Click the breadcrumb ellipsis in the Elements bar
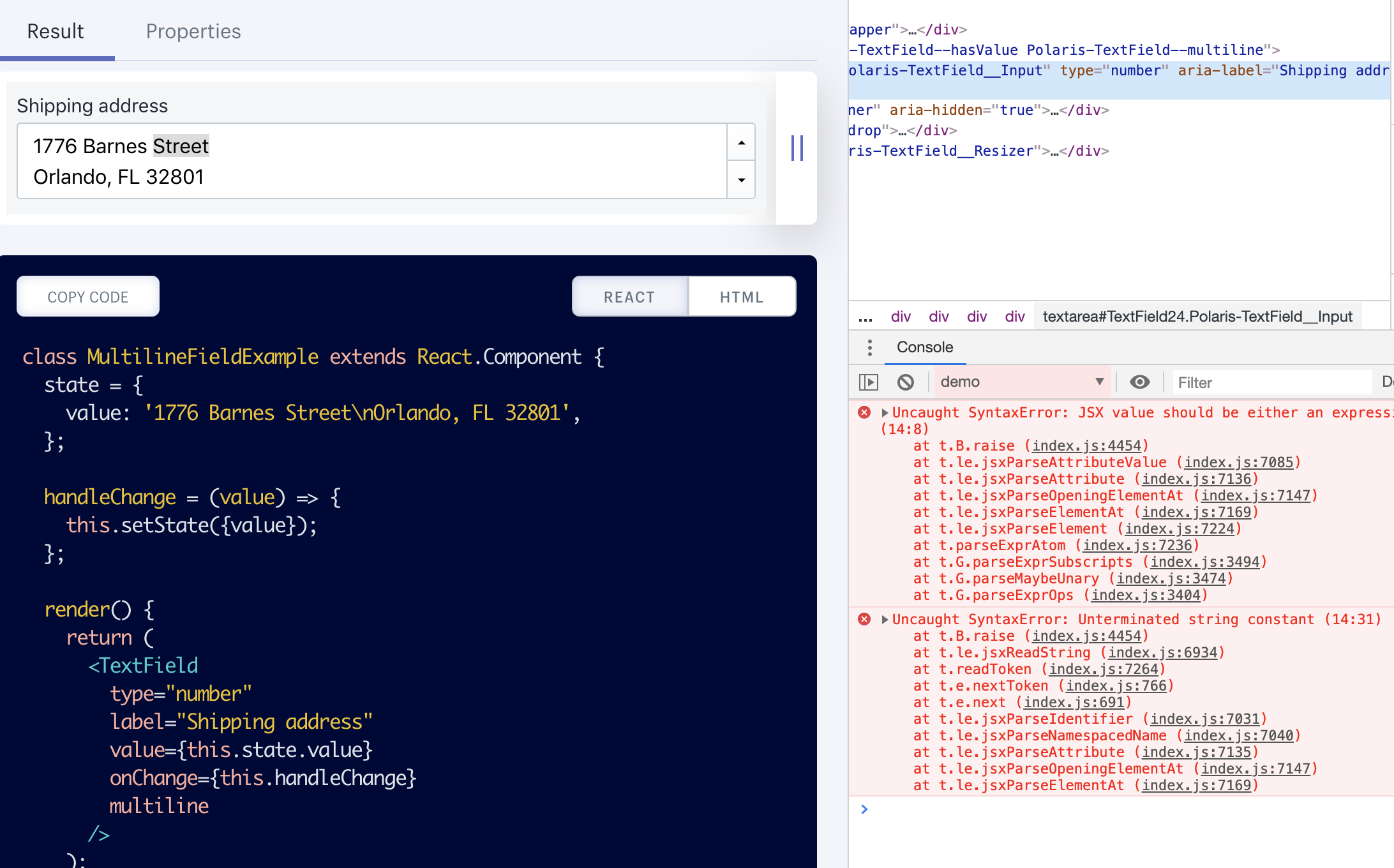Screen dimensions: 1394x868 coord(866,316)
